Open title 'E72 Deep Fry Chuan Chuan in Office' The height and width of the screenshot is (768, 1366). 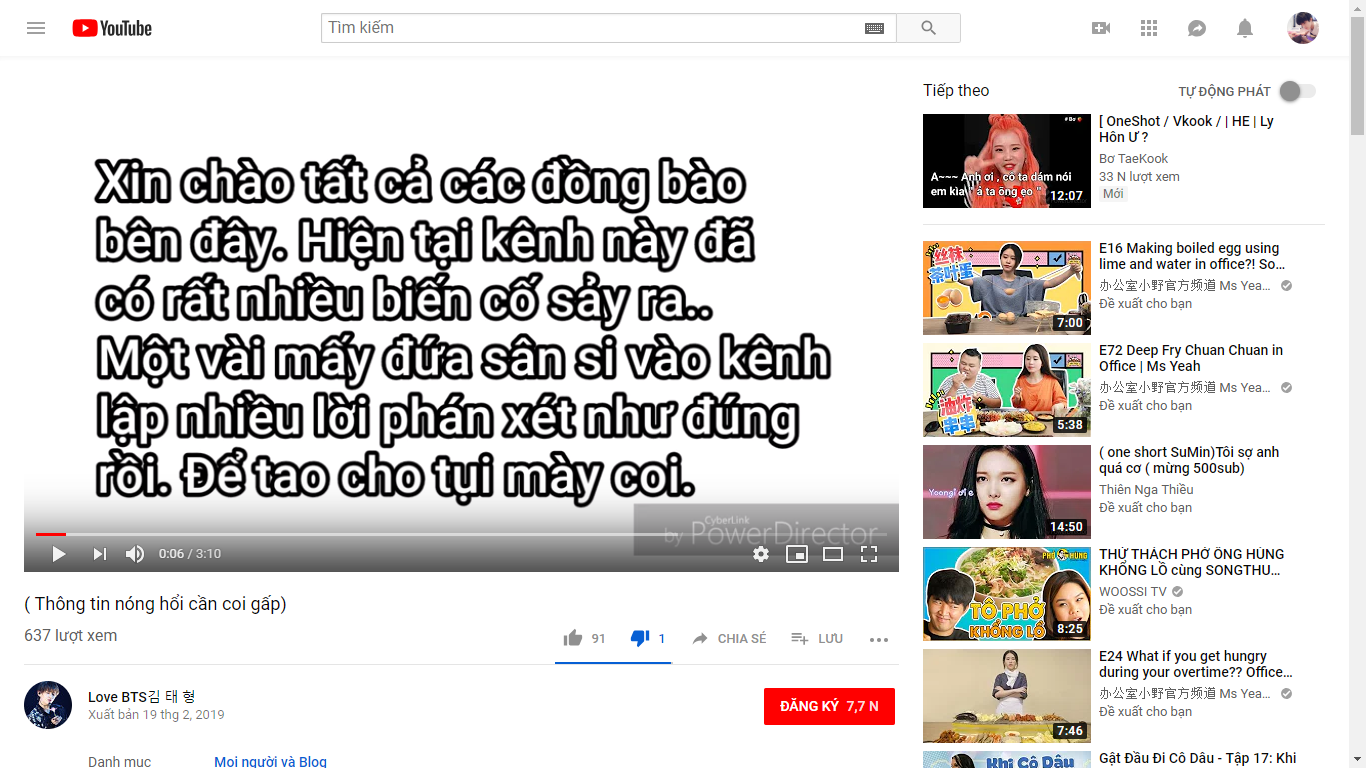click(1191, 358)
